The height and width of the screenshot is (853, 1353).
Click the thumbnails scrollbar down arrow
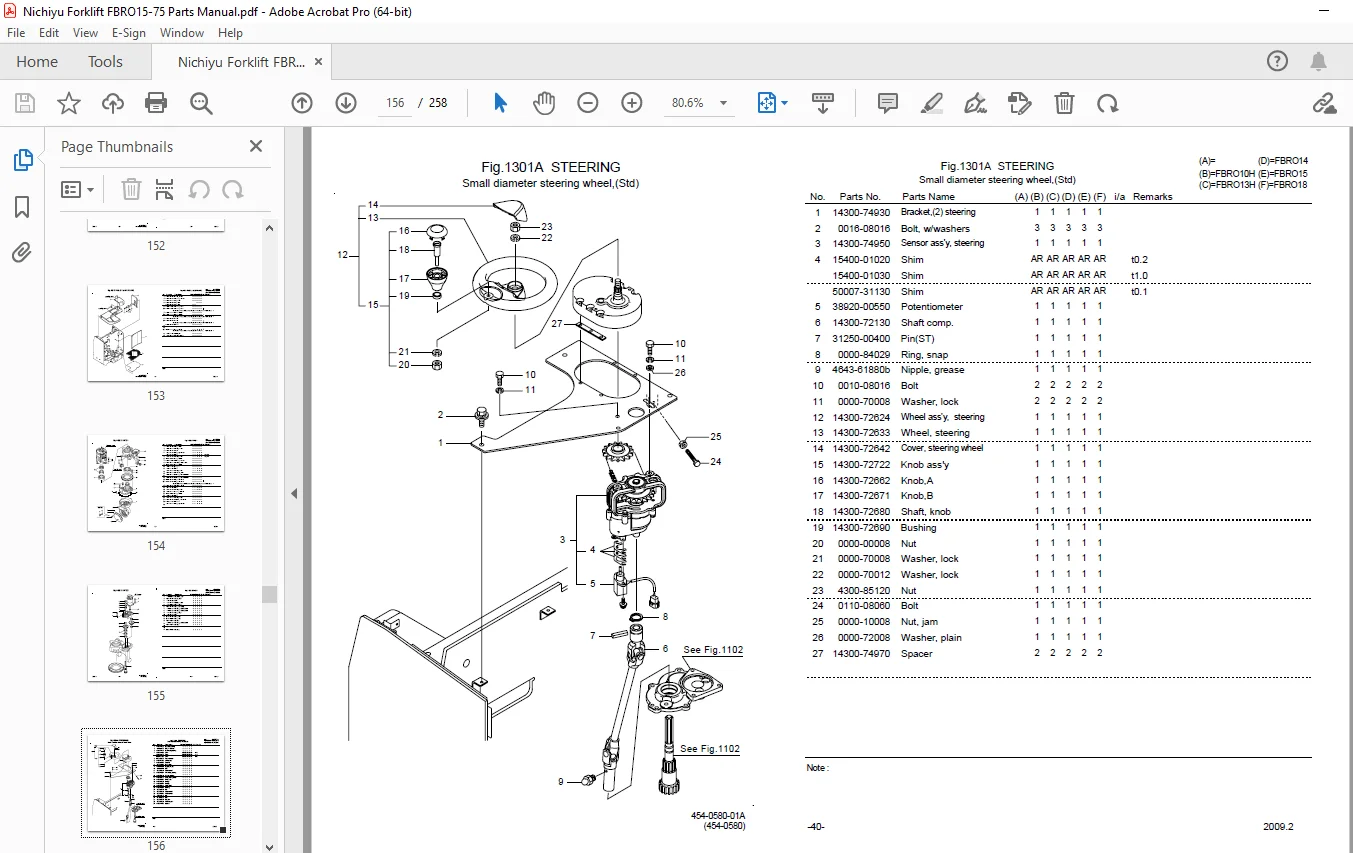(269, 845)
